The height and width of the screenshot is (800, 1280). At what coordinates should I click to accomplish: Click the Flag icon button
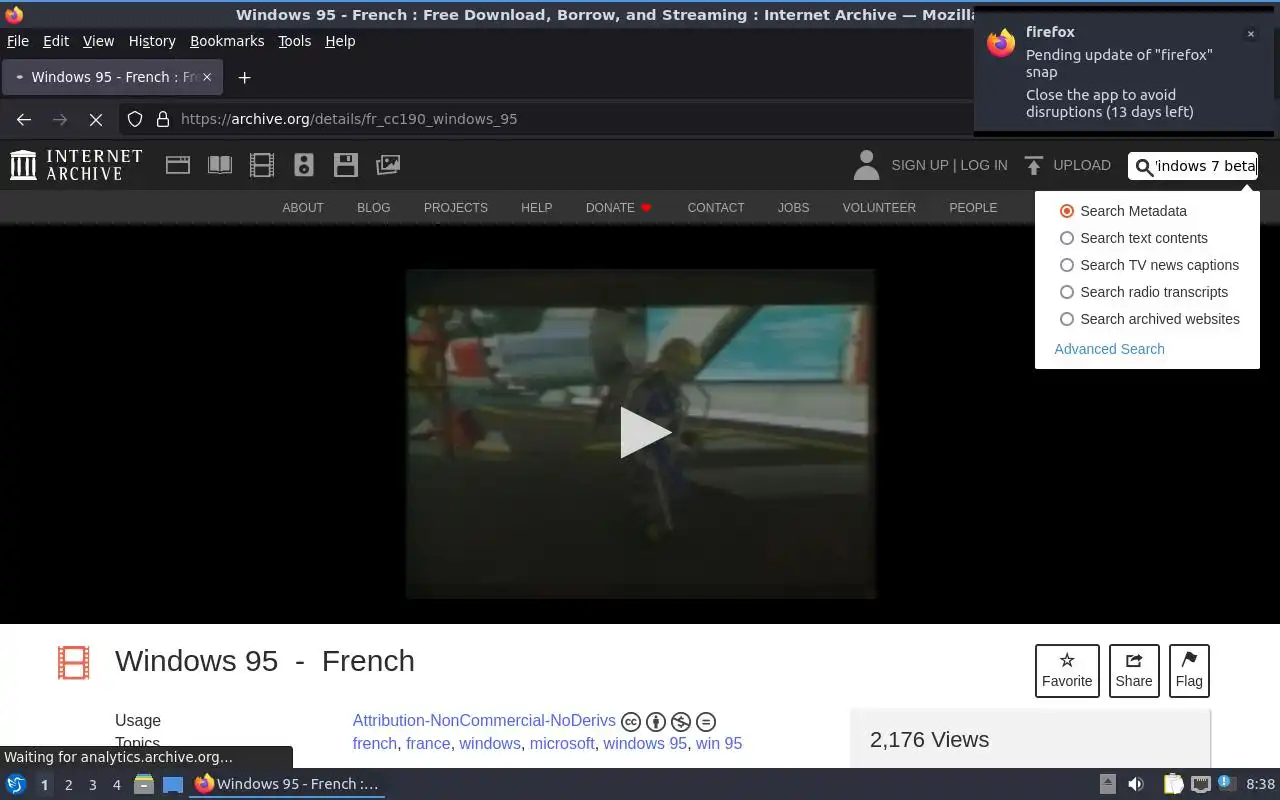click(1189, 670)
